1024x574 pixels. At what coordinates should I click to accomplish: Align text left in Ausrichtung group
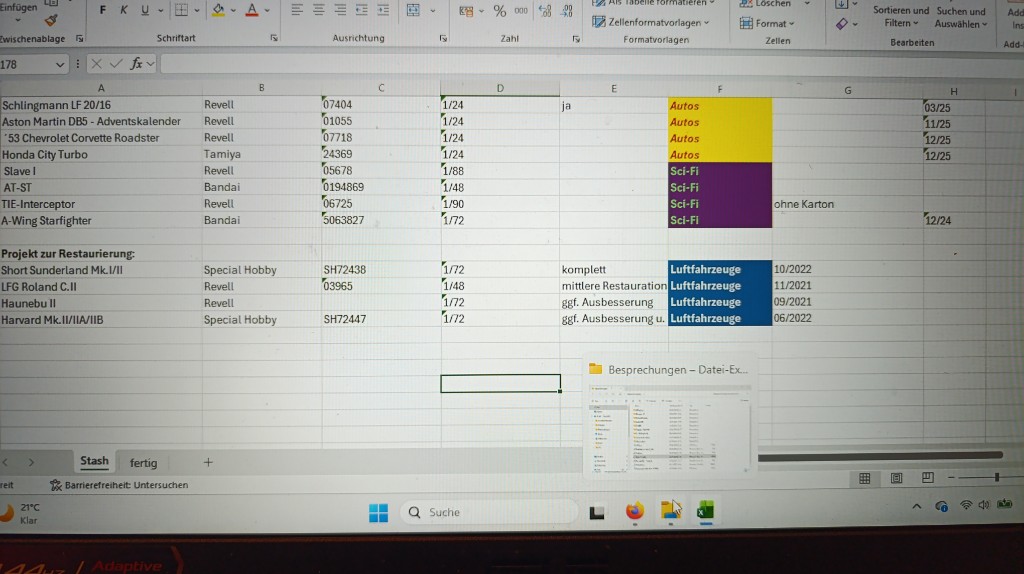tap(296, 10)
